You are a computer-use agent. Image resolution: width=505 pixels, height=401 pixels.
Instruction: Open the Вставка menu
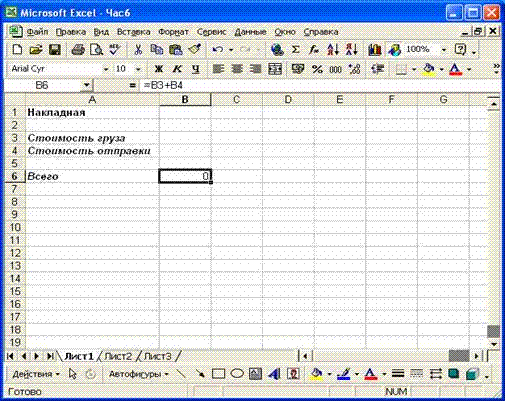pyautogui.click(x=133, y=32)
